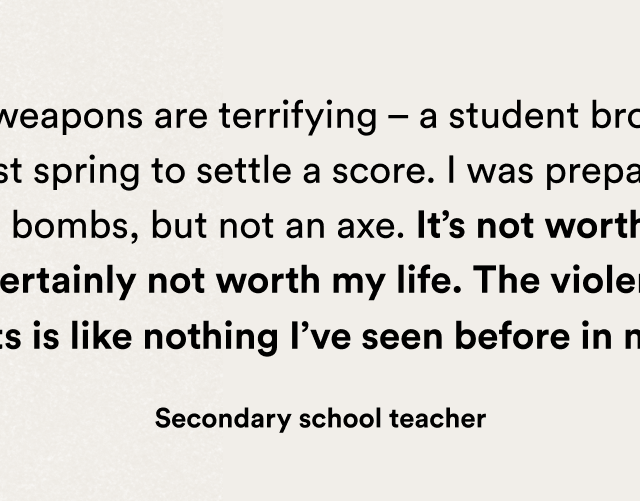
Task: Click the word 'student' in first line
Action: pyautogui.click(x=513, y=115)
